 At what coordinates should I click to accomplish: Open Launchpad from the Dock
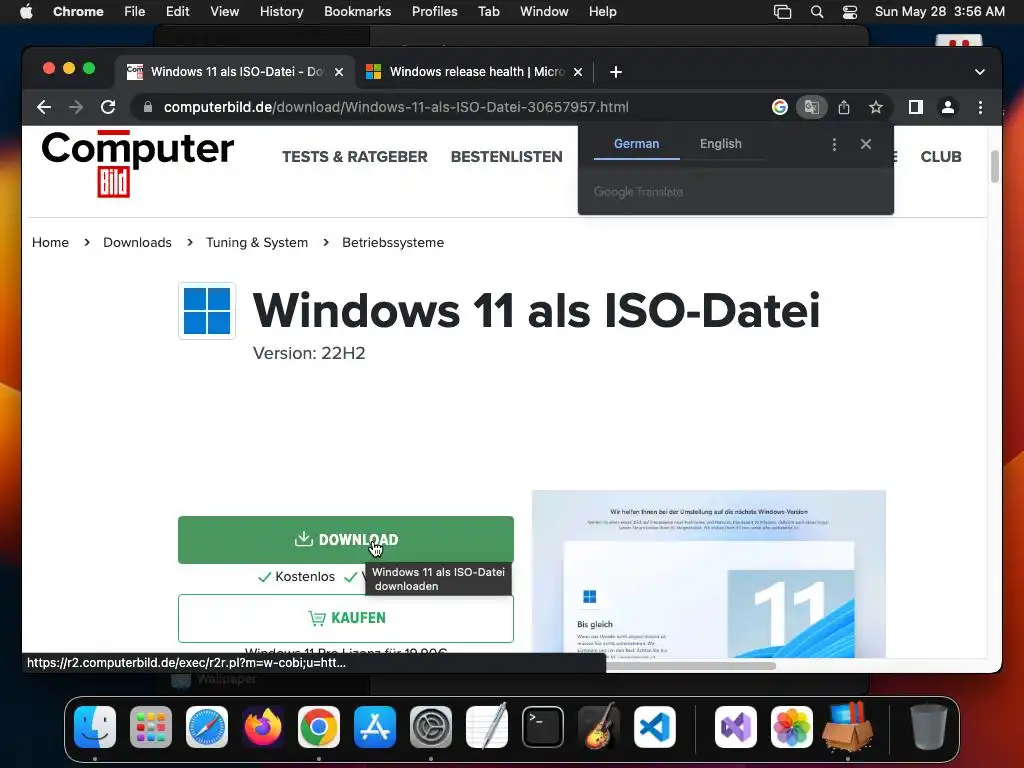151,727
